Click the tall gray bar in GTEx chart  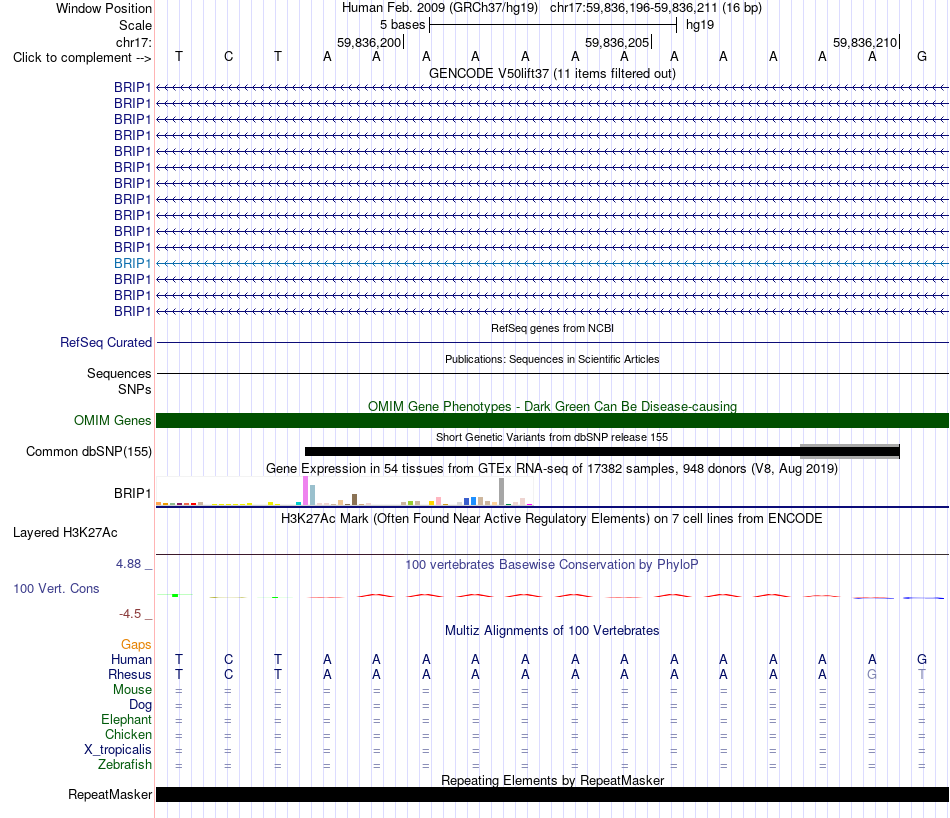[x=502, y=492]
